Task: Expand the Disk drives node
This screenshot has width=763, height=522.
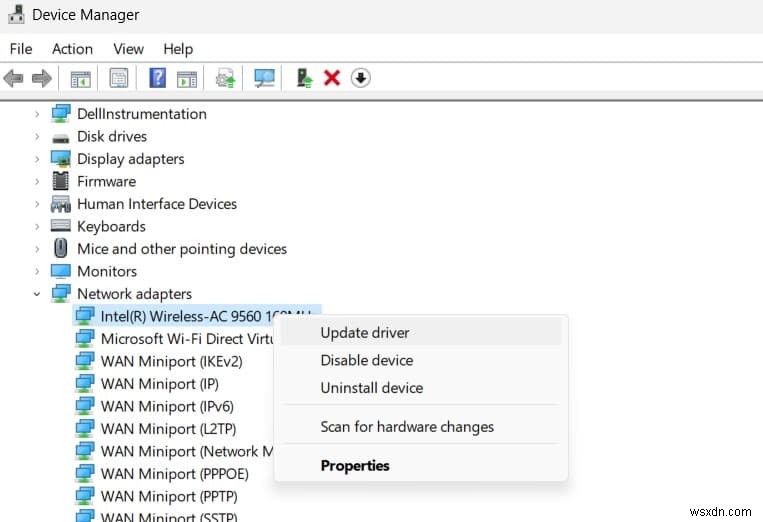Action: [37, 136]
